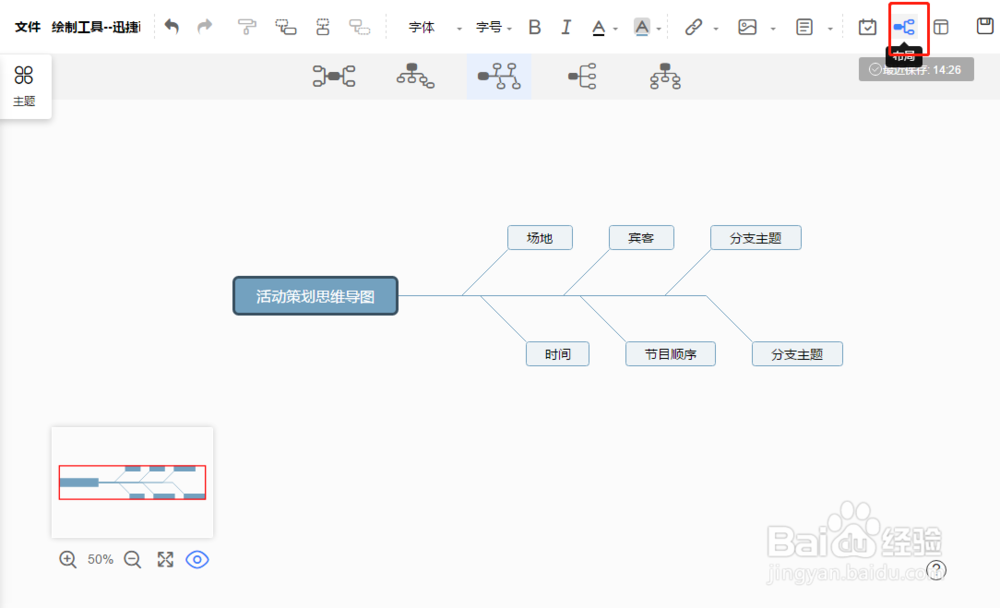Click the 文件 menu
Viewport: 1000px width, 608px height.
(x=24, y=28)
